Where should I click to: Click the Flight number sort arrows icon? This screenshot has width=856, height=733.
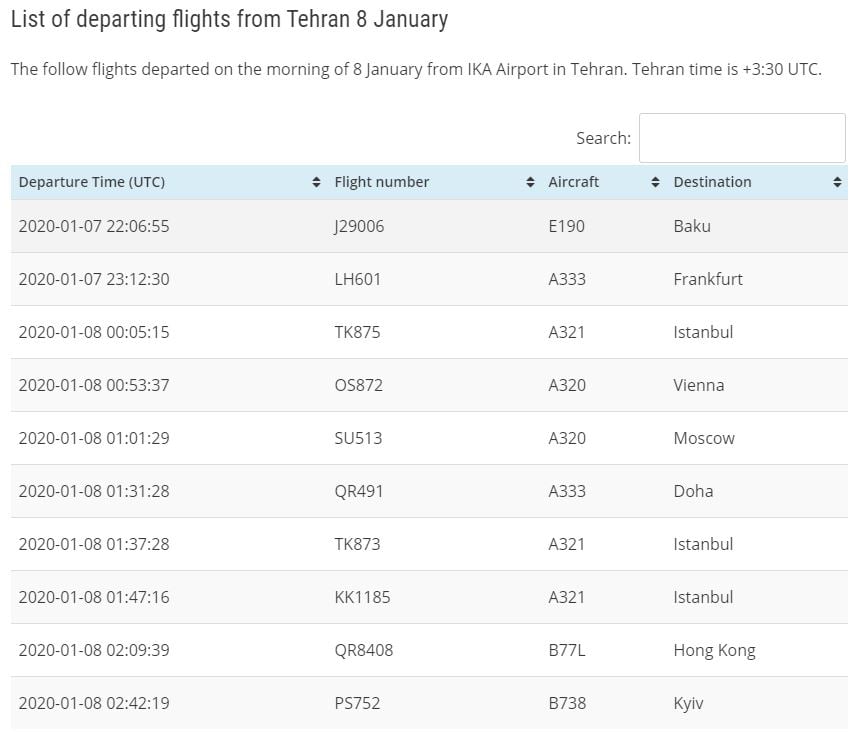tap(530, 182)
